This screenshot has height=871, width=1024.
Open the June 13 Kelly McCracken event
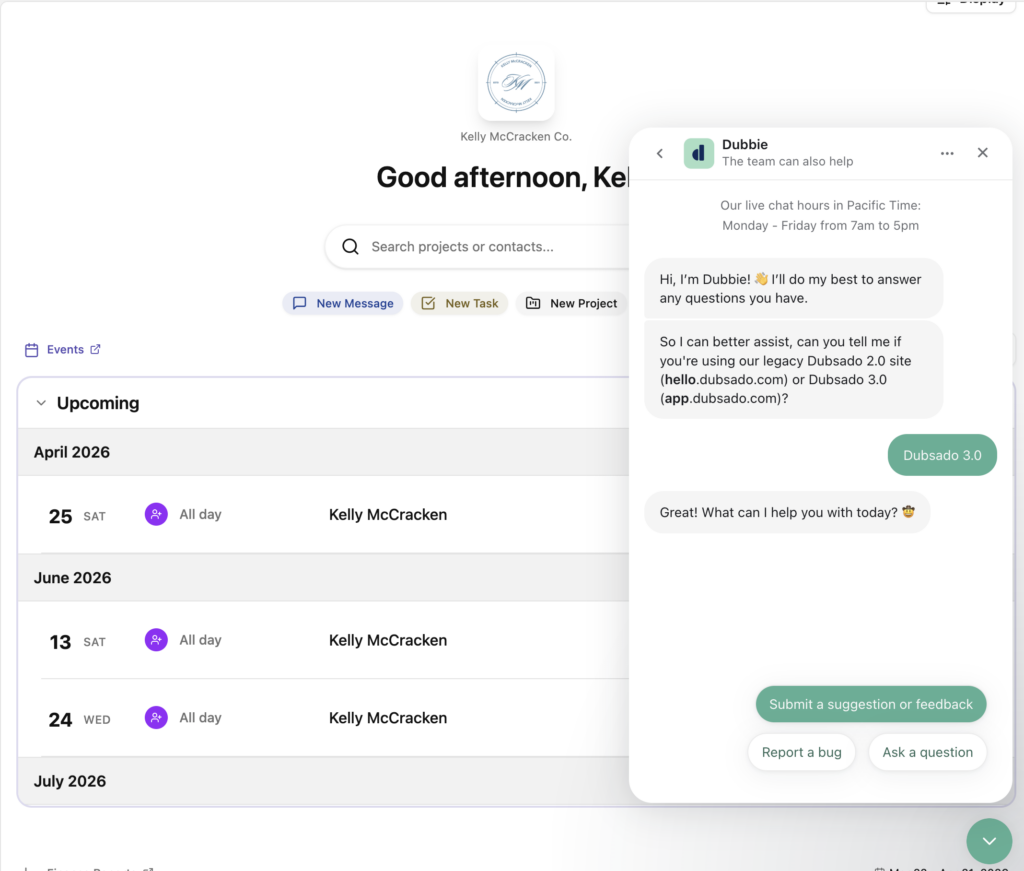[388, 641]
